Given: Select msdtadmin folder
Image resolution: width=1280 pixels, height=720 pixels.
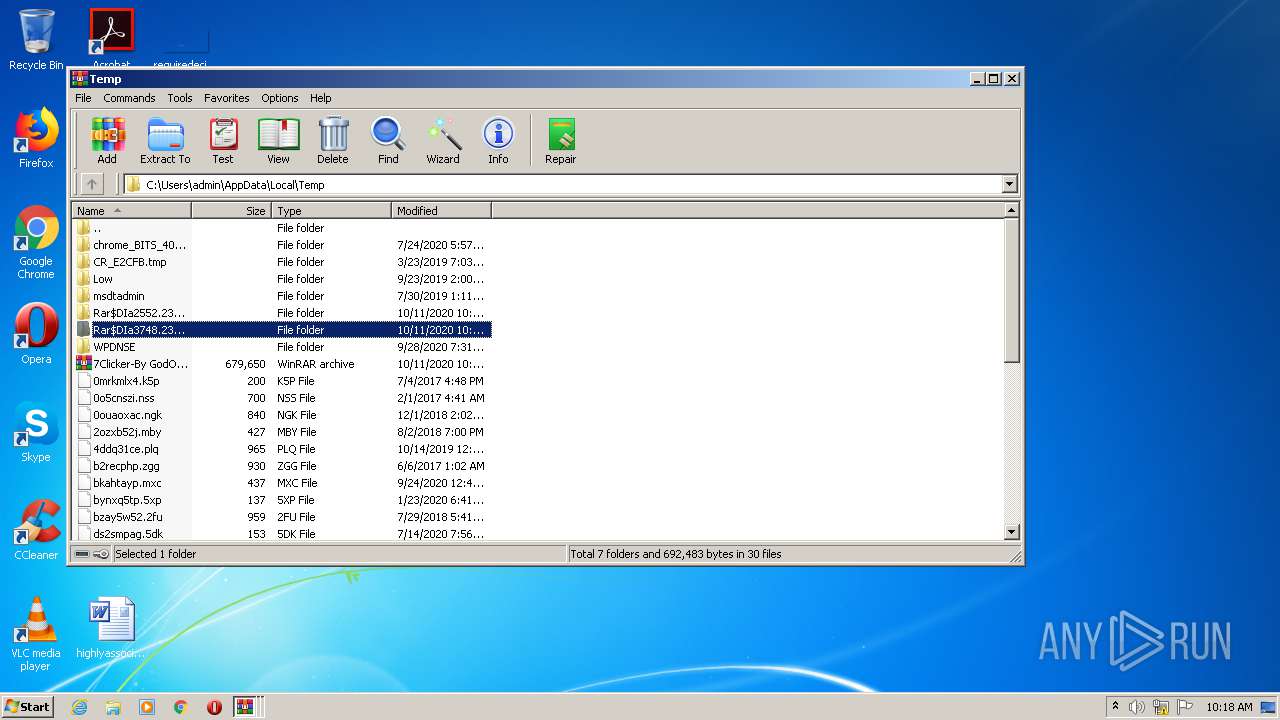Looking at the screenshot, I should [281, 296].
